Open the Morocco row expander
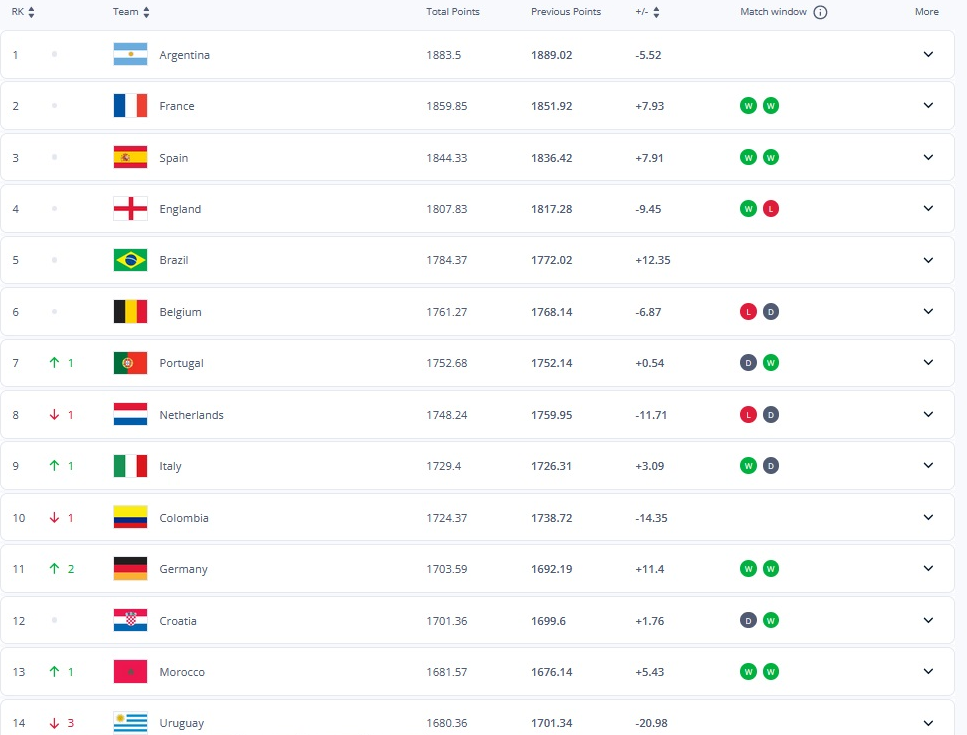The width and height of the screenshot is (967, 735). [928, 672]
